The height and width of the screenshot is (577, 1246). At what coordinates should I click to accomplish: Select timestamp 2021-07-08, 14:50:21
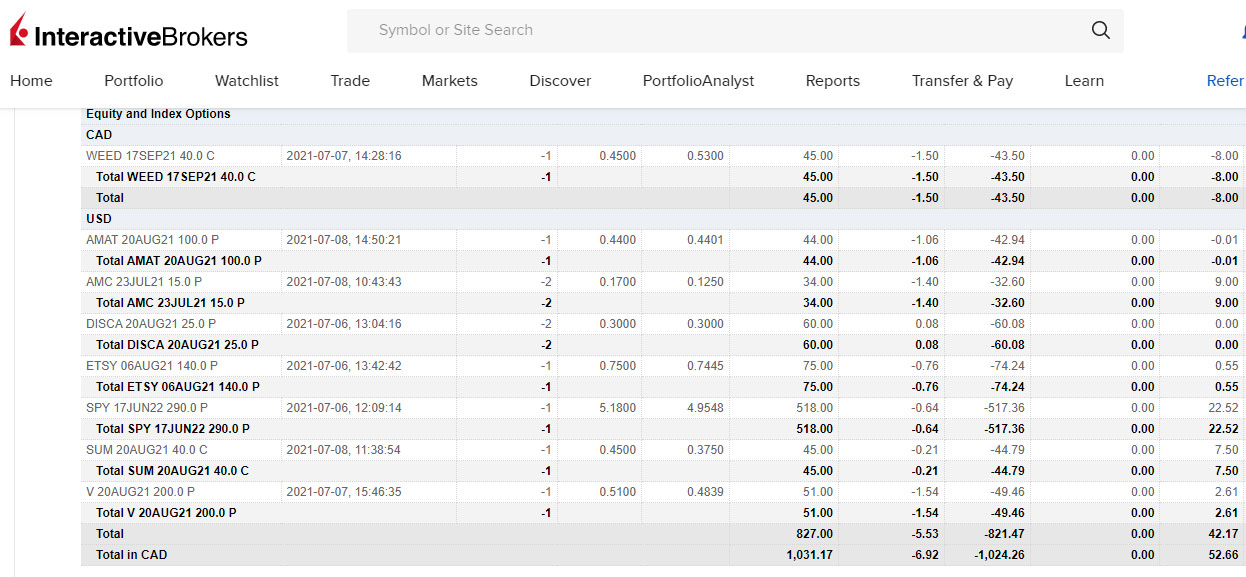pos(344,240)
